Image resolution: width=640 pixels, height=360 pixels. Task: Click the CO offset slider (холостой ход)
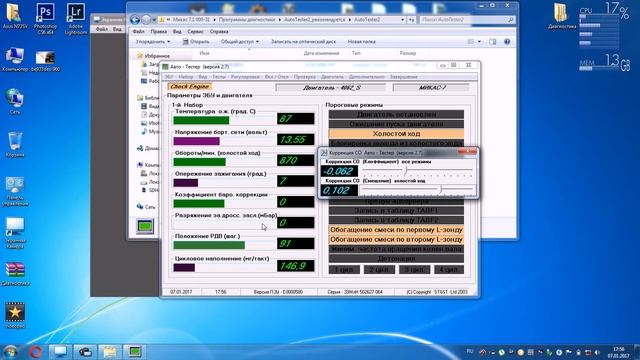[417, 189]
